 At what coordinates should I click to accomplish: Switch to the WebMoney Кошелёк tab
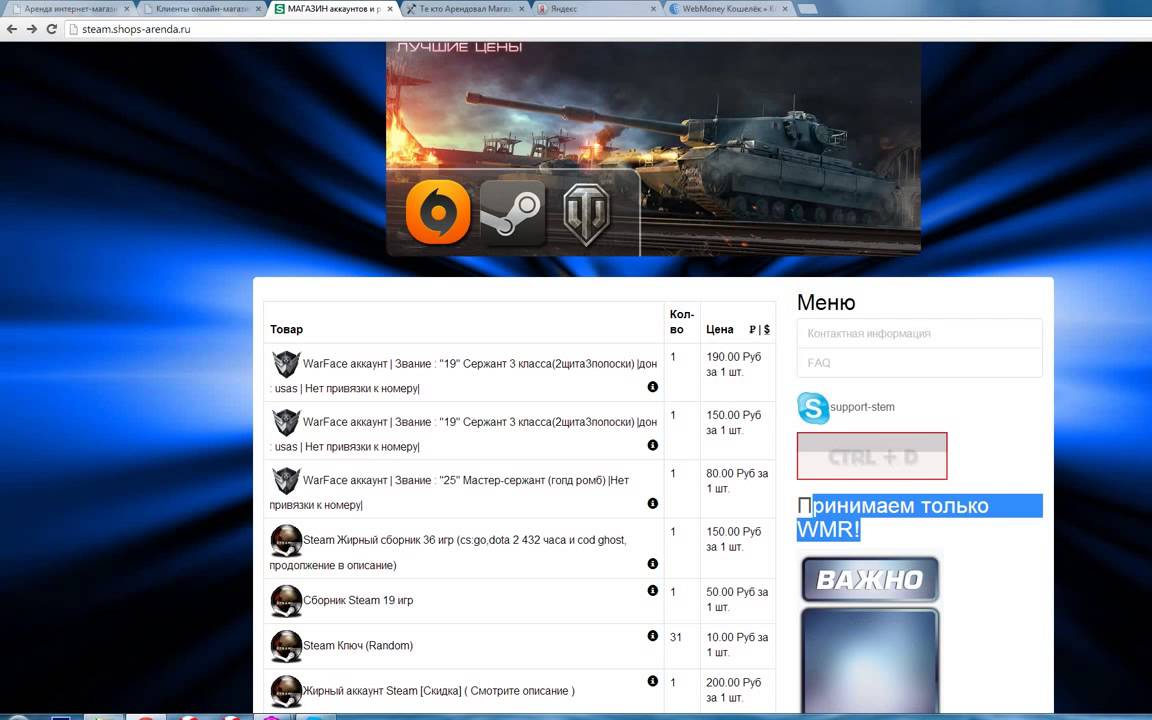click(730, 10)
